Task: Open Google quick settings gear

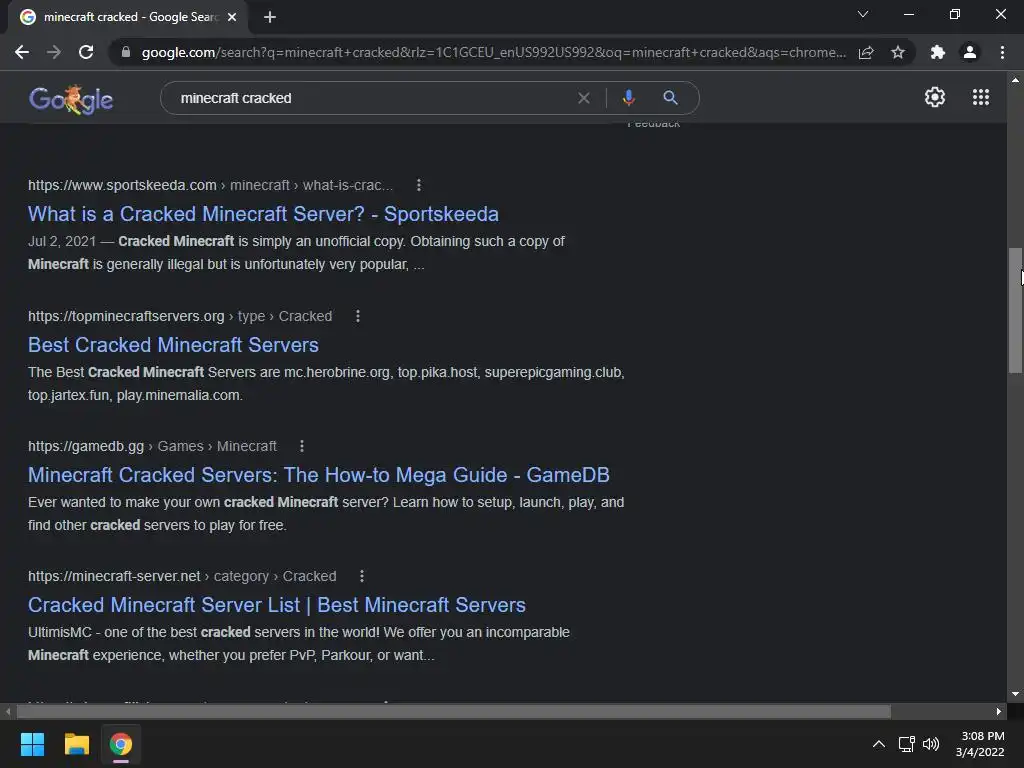Action: point(935,97)
